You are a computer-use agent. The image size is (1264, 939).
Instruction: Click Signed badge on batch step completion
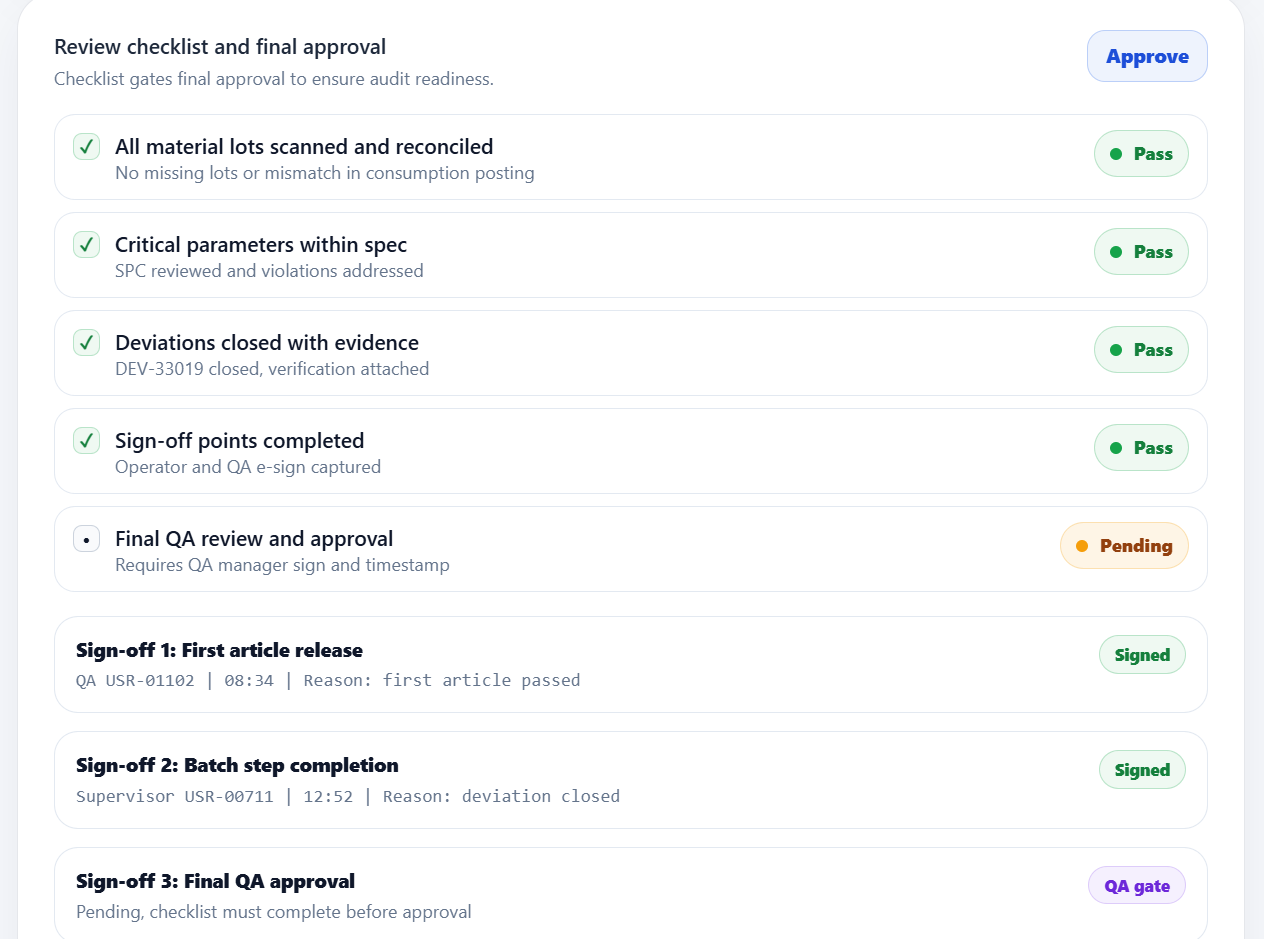tap(1142, 770)
